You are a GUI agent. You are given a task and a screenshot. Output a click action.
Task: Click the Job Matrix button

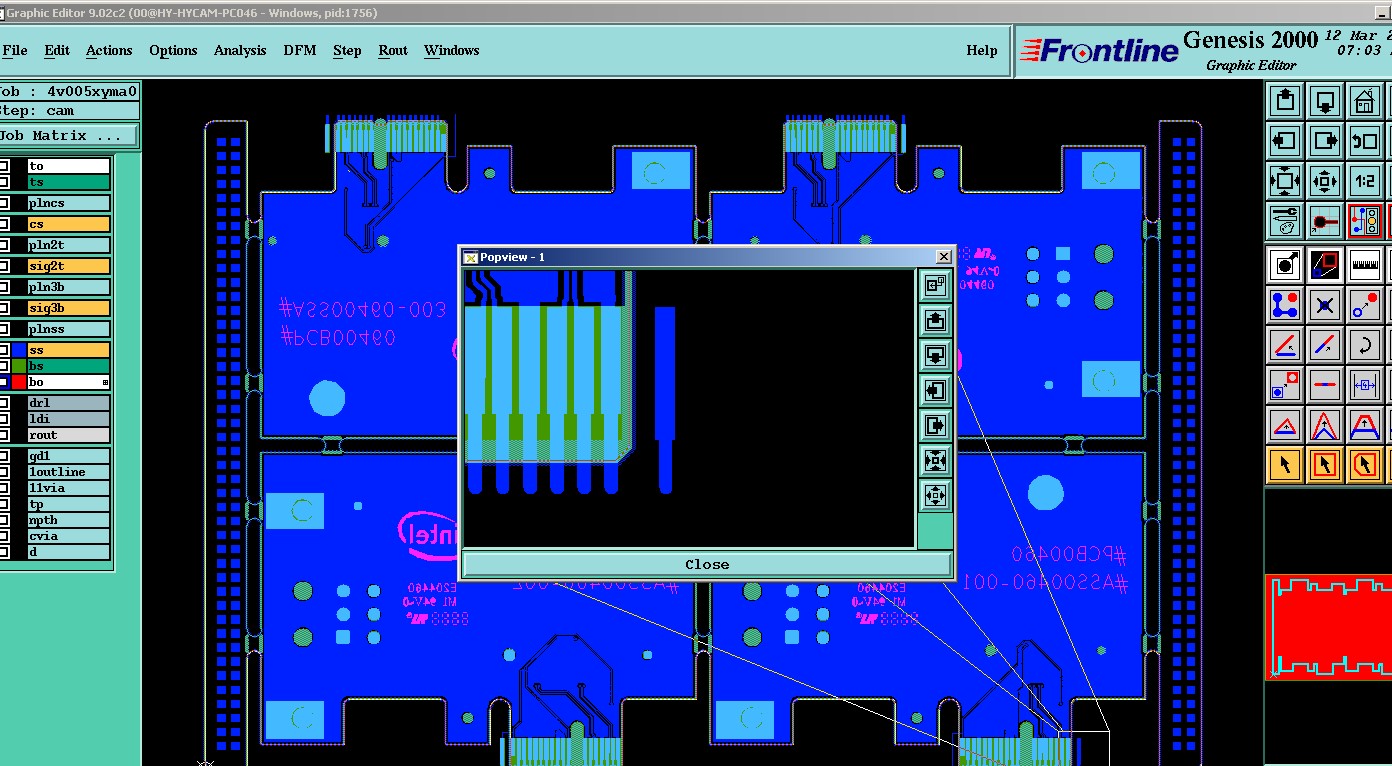68,135
